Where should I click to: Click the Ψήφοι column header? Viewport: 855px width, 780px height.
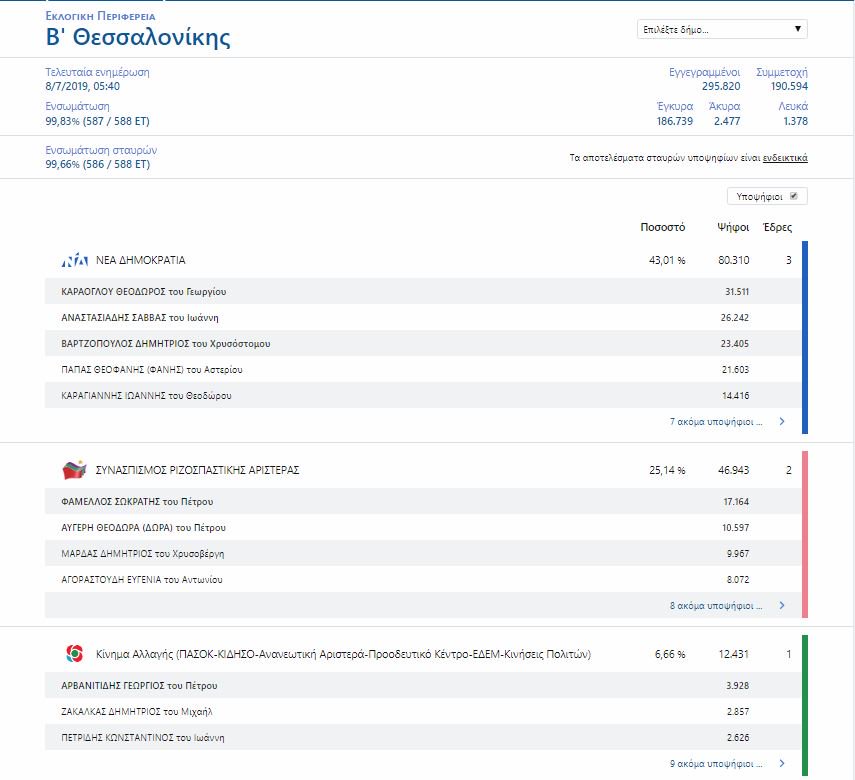pyautogui.click(x=733, y=227)
